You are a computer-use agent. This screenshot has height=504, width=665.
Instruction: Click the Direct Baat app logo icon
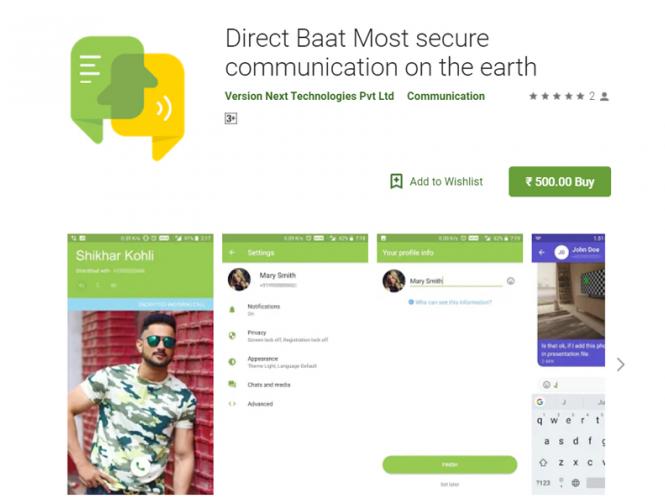128,98
